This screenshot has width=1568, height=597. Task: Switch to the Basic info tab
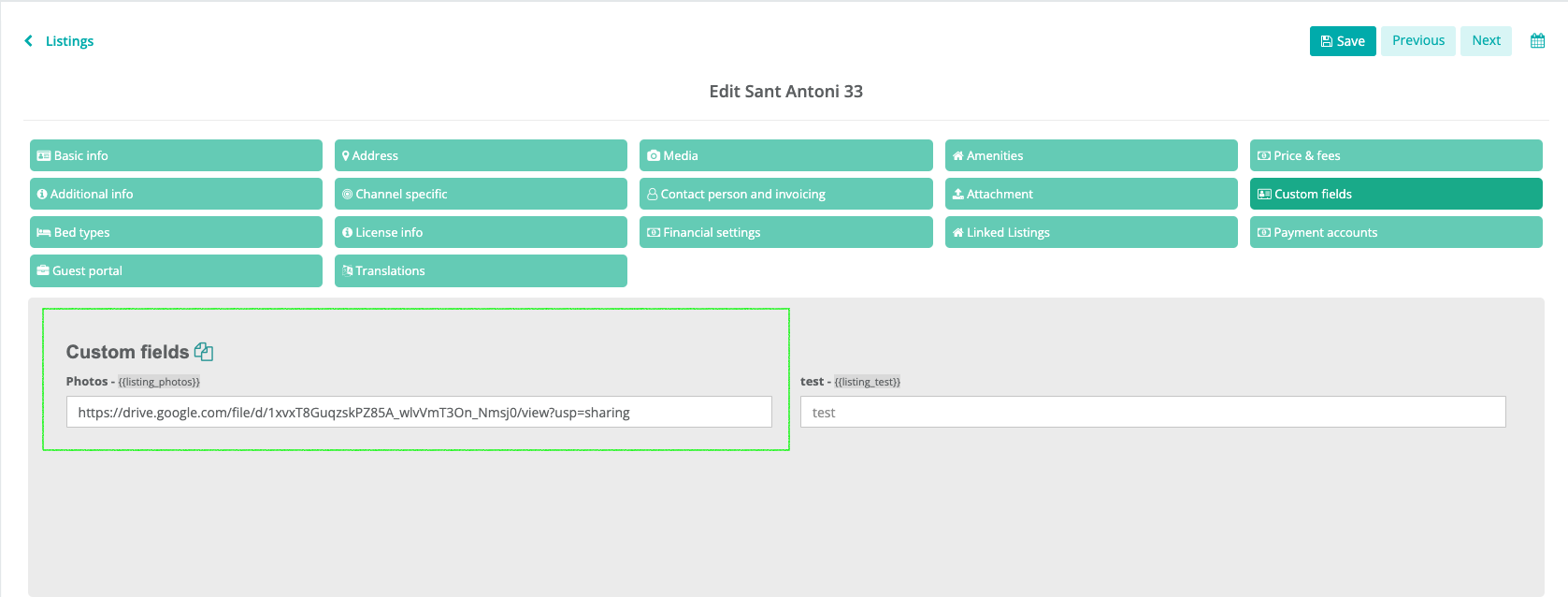click(x=176, y=155)
